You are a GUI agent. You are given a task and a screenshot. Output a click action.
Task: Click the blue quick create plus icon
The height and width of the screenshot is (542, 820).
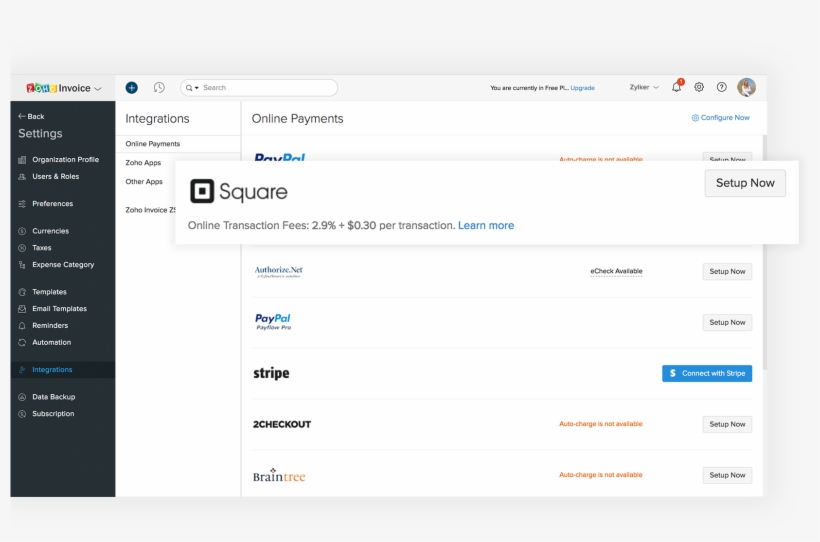tap(132, 87)
